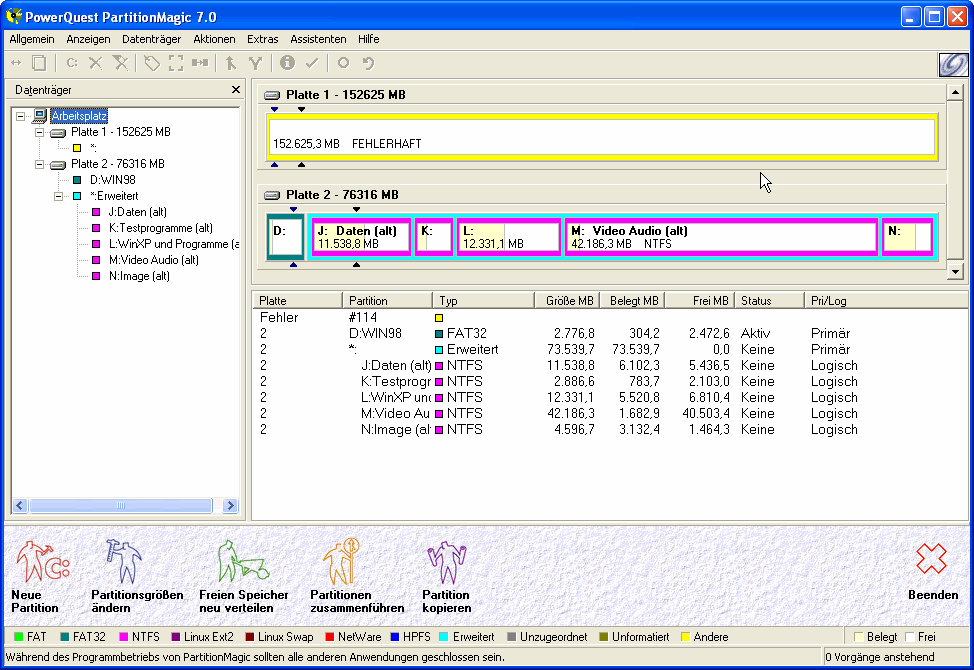Select the N: partition block in disk map

(x=908, y=237)
